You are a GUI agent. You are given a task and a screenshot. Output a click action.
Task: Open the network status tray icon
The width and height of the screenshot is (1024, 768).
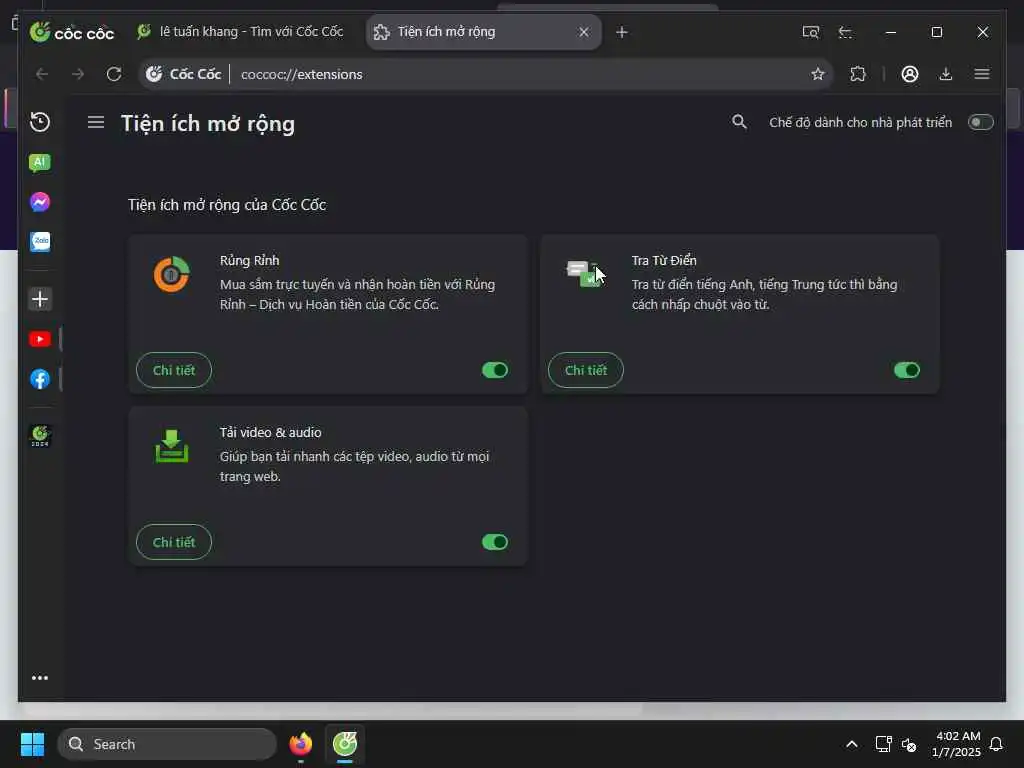[883, 744]
